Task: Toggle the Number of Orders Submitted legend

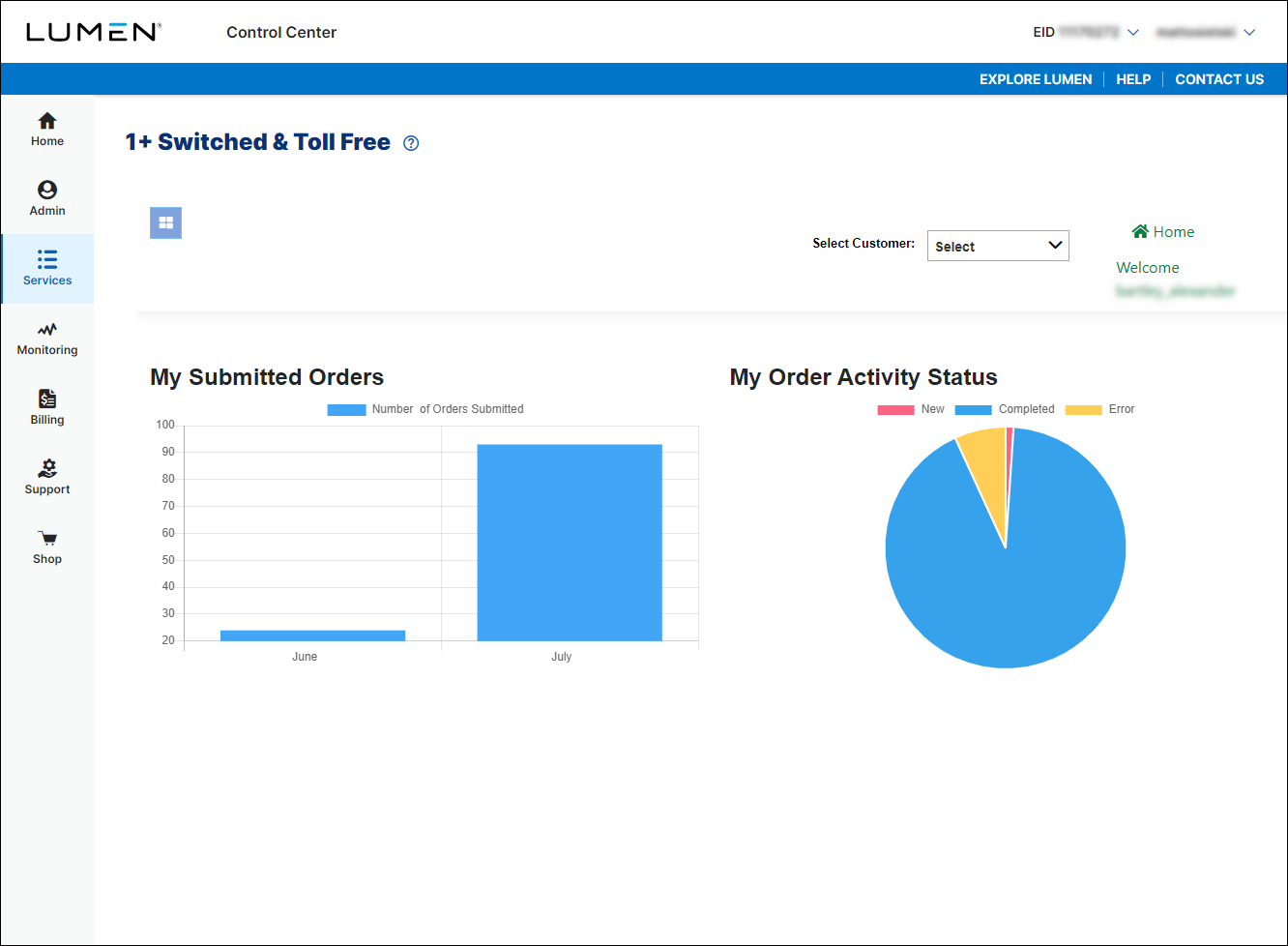Action: click(x=426, y=409)
